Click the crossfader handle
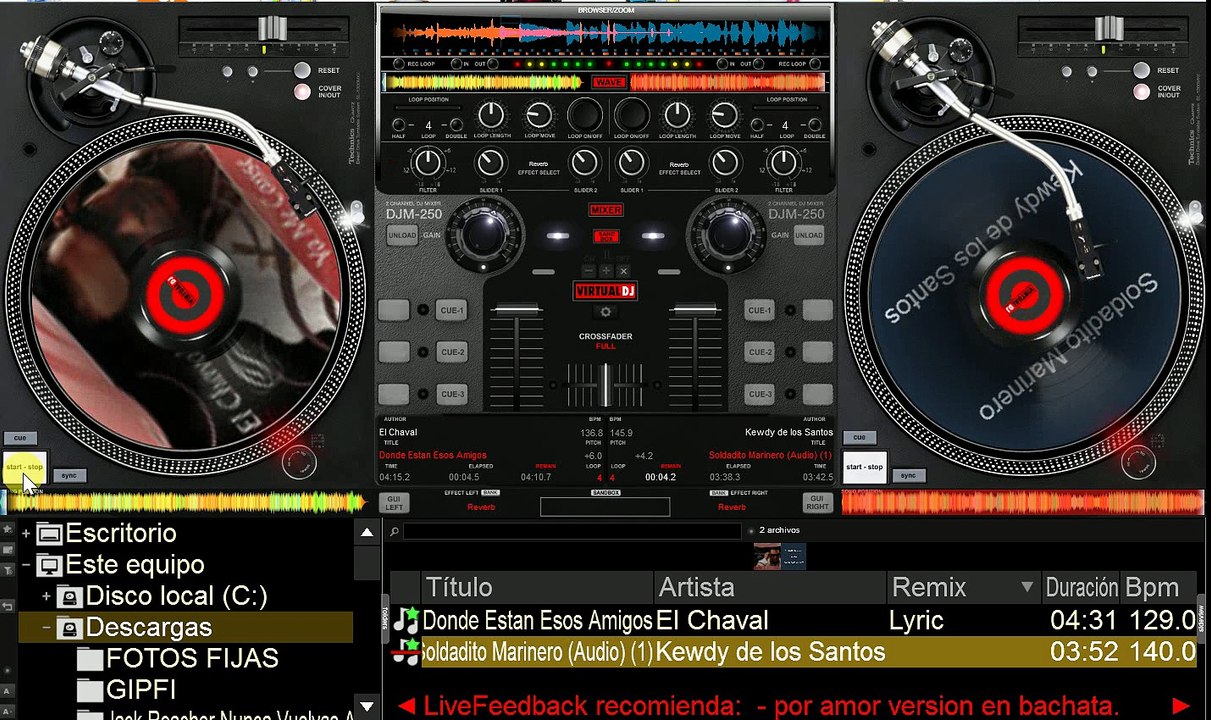The height and width of the screenshot is (720, 1211). (x=605, y=385)
